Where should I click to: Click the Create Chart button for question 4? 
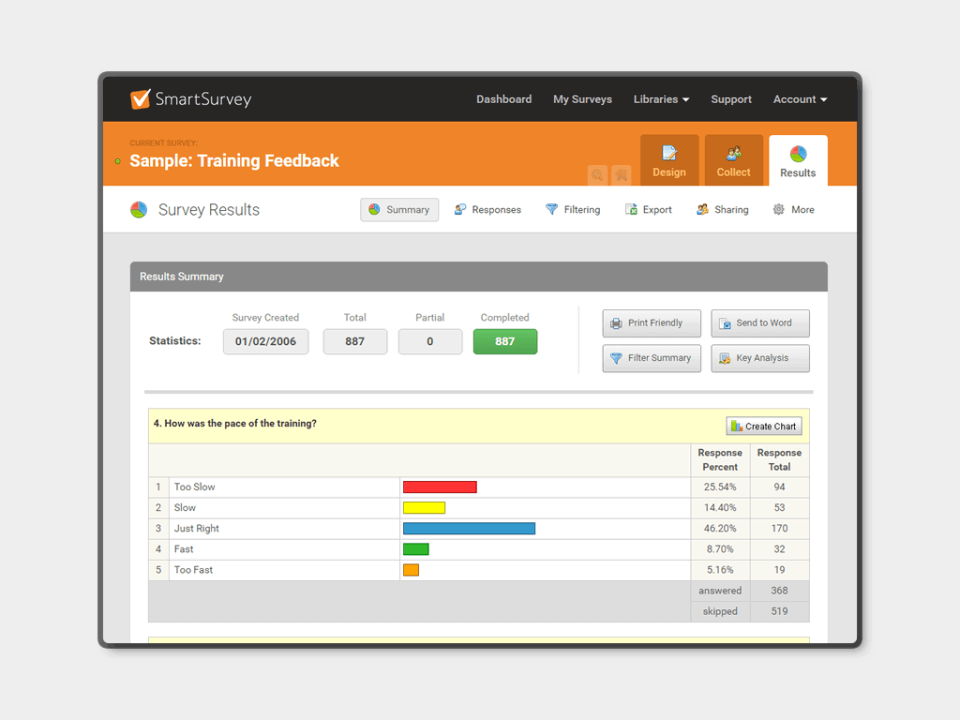click(x=764, y=425)
